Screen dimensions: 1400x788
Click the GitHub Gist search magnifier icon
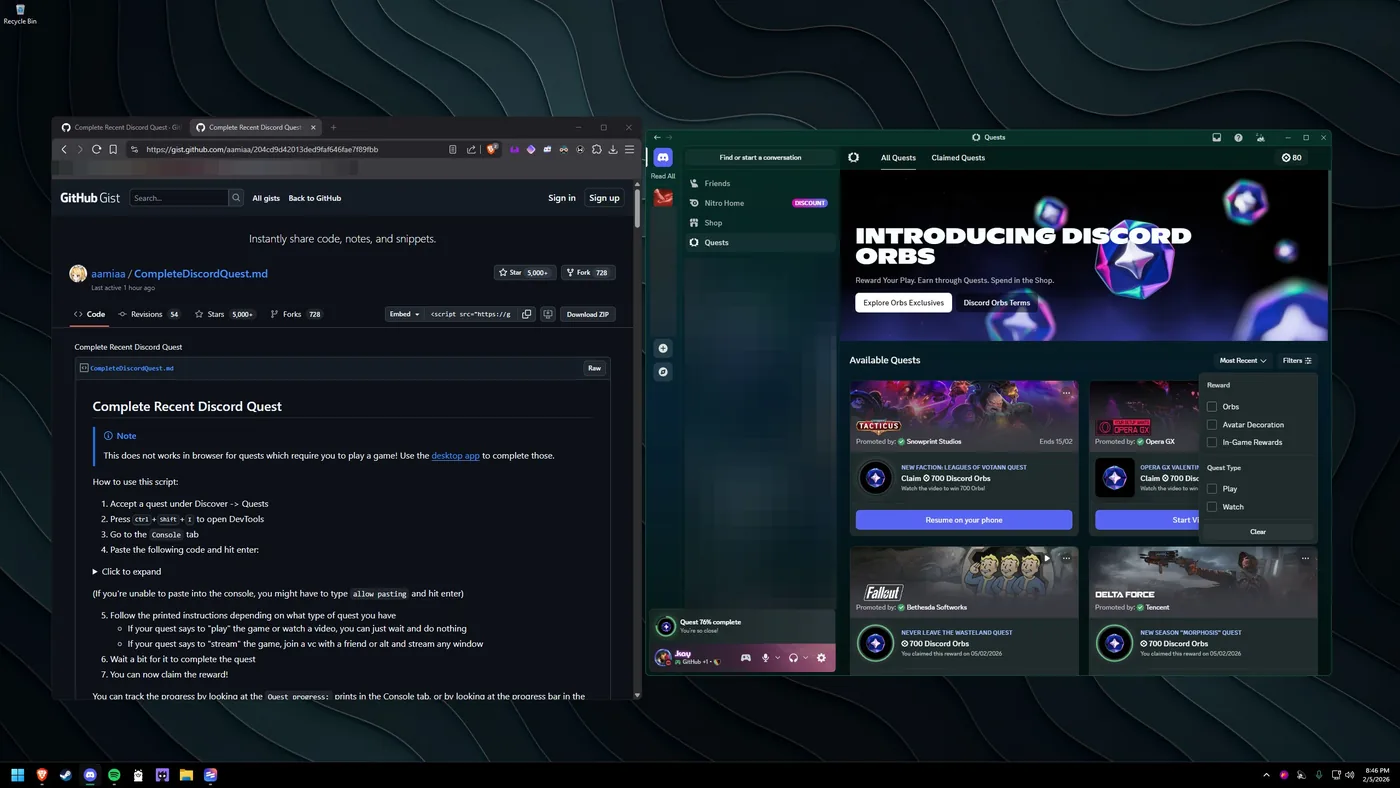coord(236,198)
